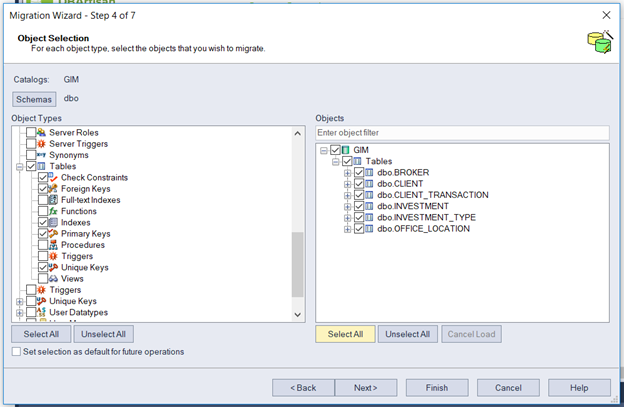The height and width of the screenshot is (407, 624).
Task: Click the Object Types scrollbar thumb
Action: click(x=297, y=264)
